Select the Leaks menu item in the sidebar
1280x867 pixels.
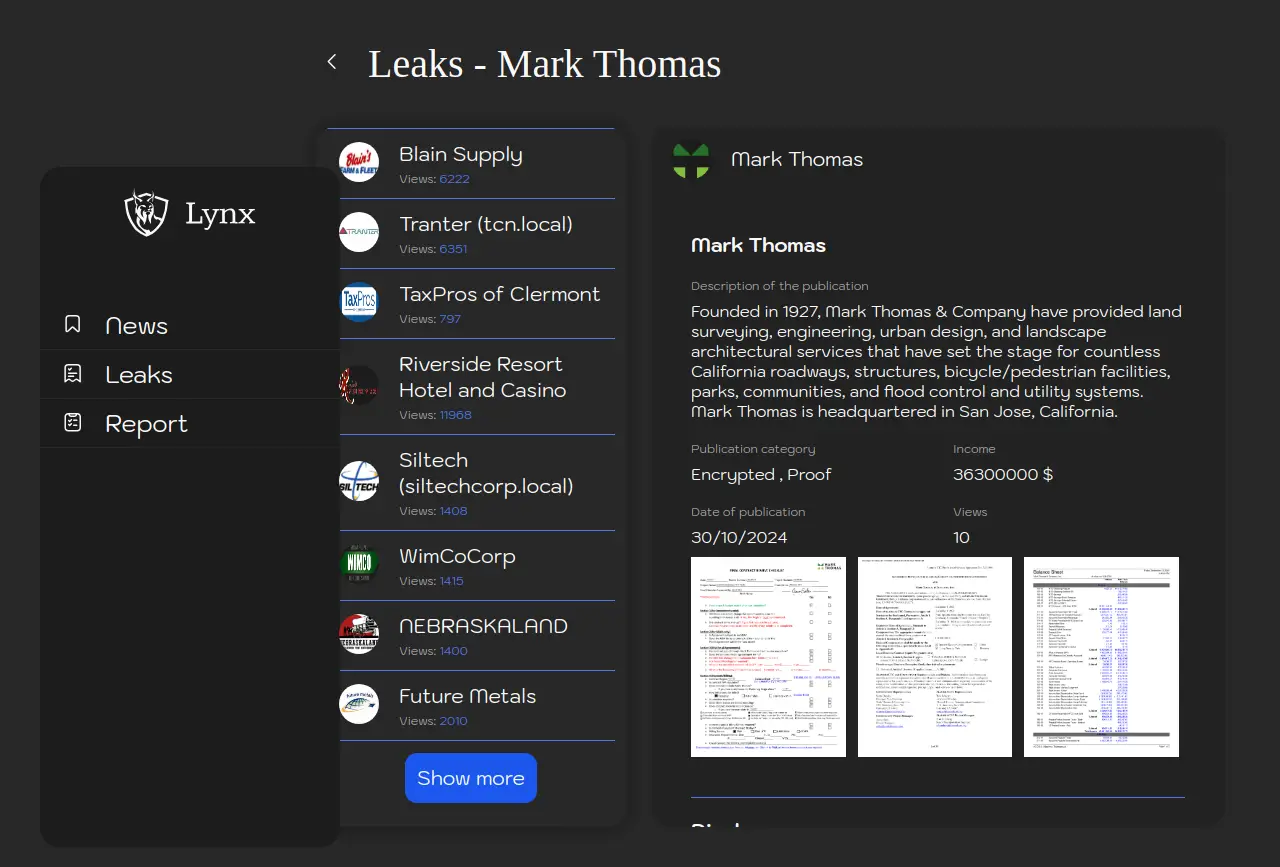139,375
